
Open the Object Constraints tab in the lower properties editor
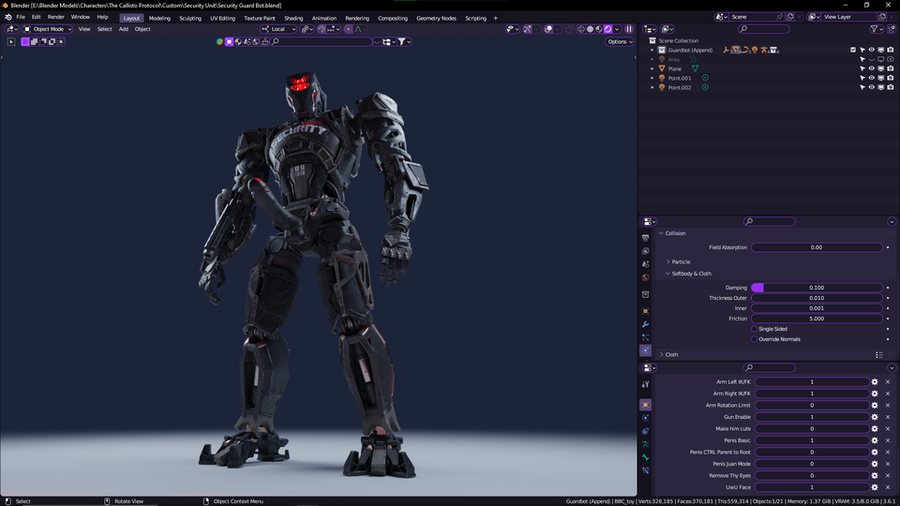(646, 431)
